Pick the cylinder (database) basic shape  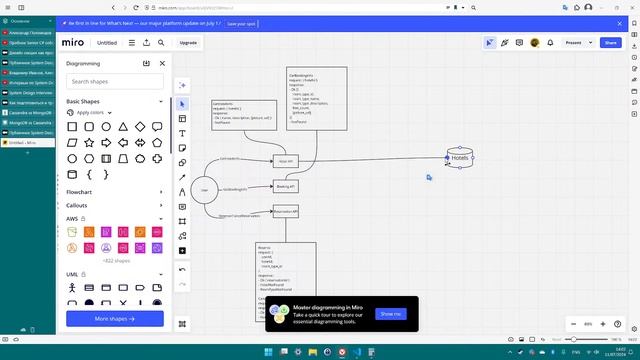point(72,175)
